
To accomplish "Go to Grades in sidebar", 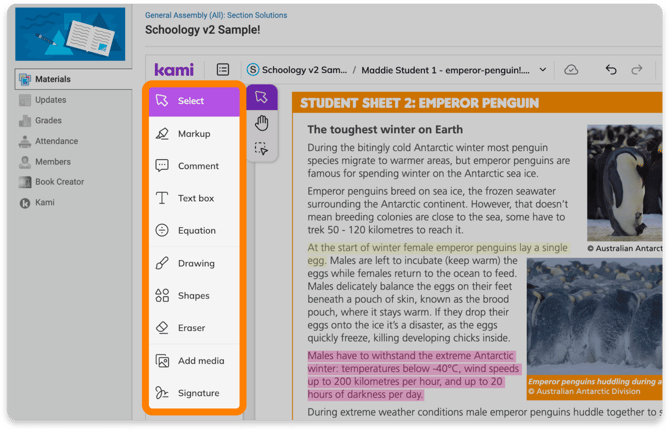I will click(x=48, y=120).
